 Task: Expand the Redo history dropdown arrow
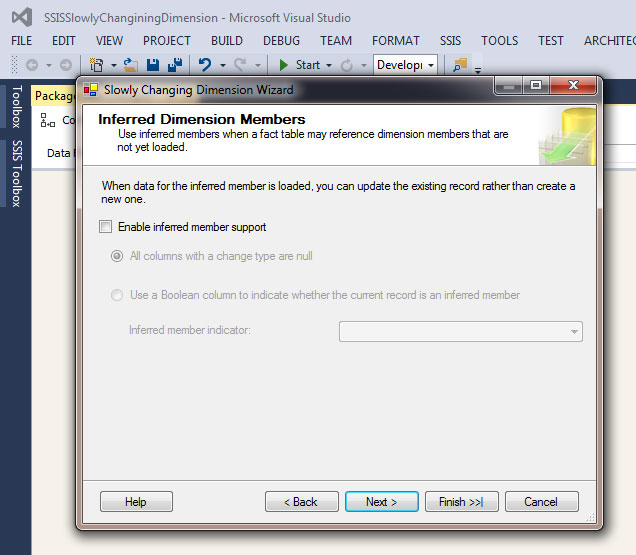tap(258, 65)
